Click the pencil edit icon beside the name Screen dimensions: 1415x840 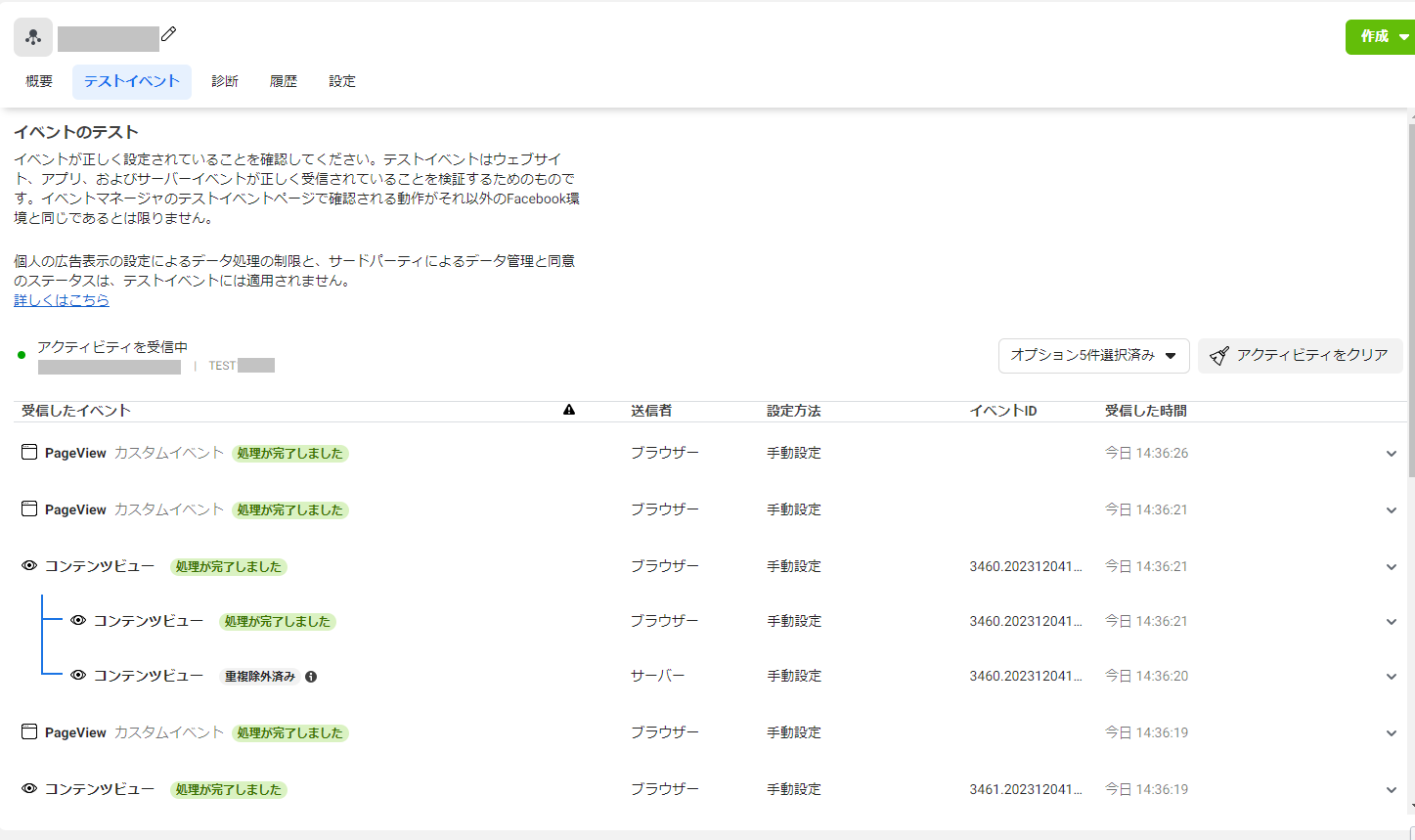pos(168,34)
